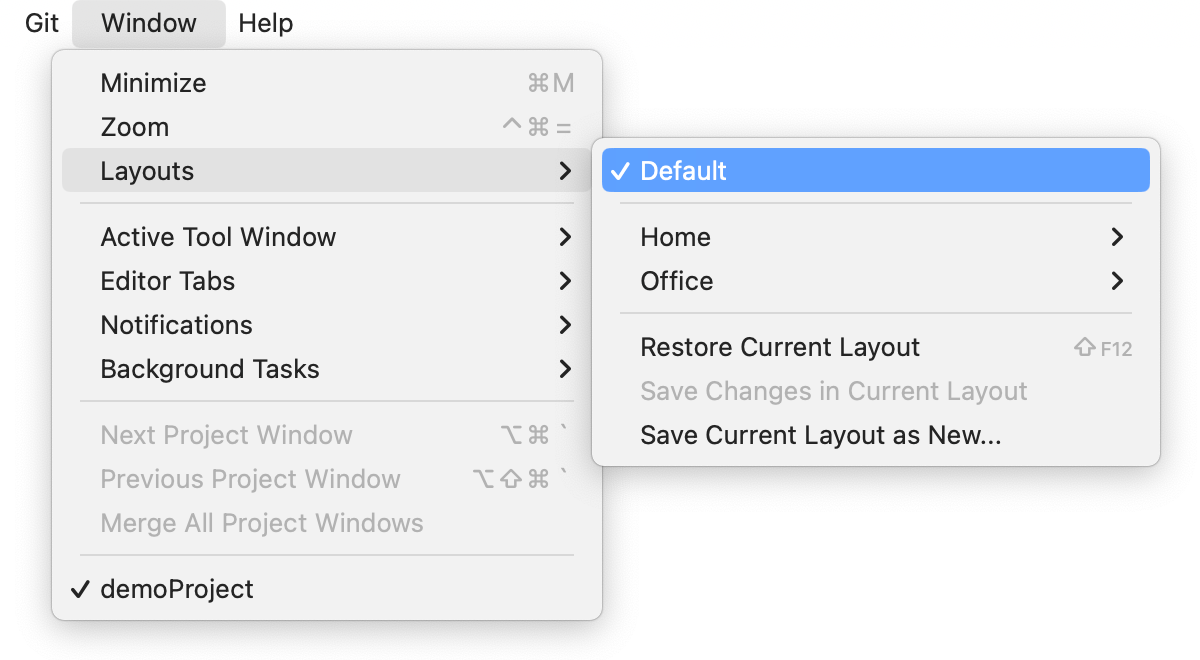
Task: Expand the Office layout submenu
Action: pyautogui.click(x=677, y=281)
